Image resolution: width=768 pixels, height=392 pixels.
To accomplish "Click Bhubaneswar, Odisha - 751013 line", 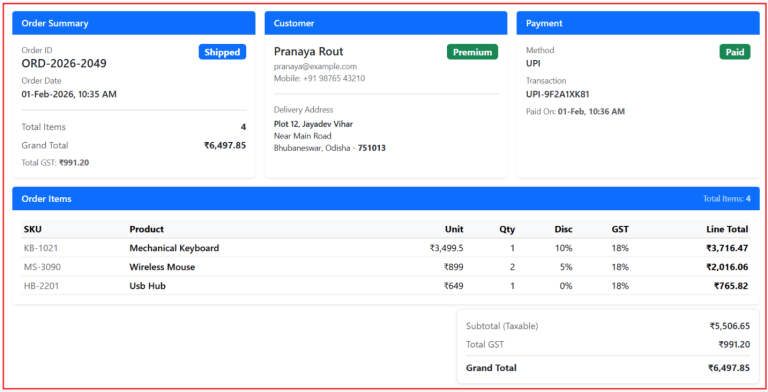I will (330, 147).
